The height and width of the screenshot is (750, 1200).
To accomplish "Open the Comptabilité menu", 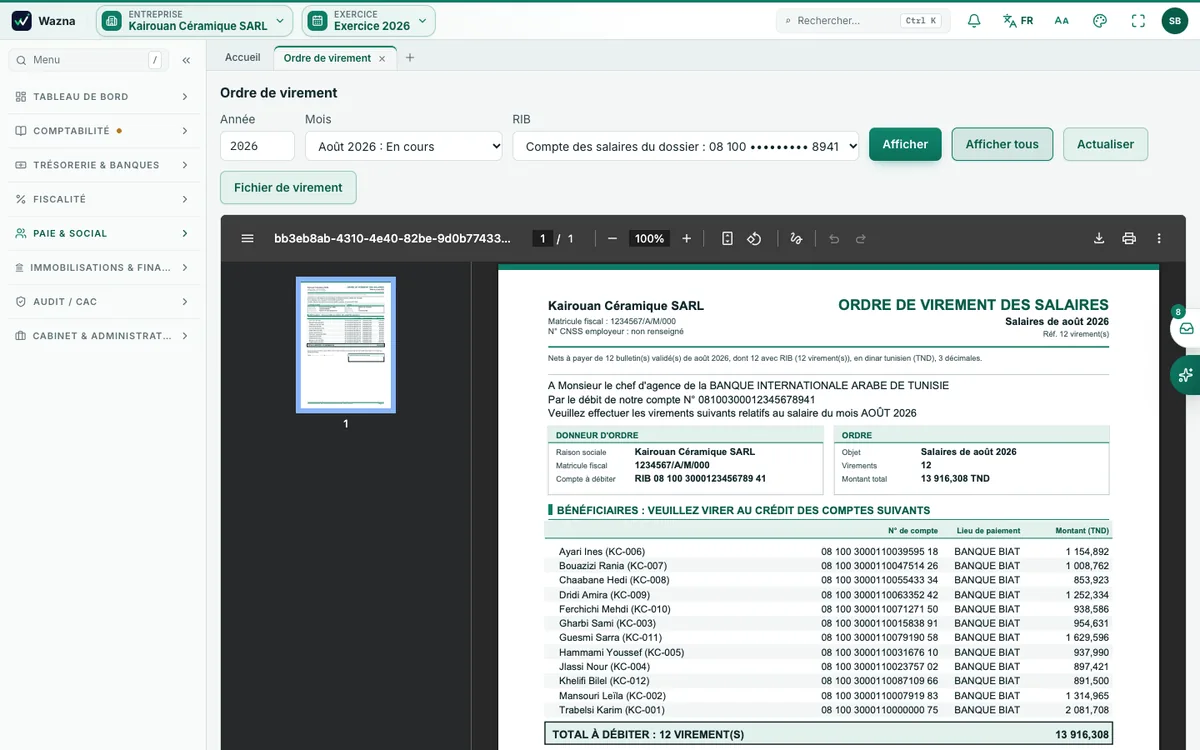I will click(103, 131).
